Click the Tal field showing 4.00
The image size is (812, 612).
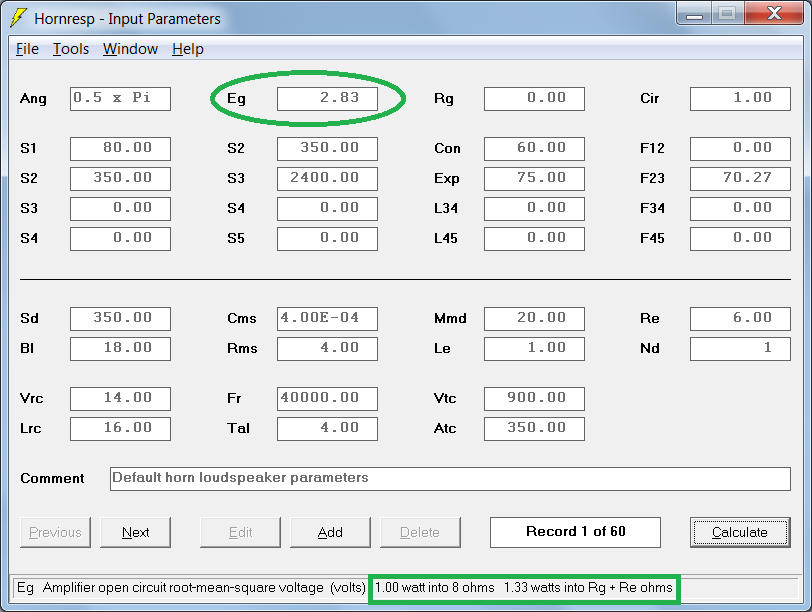pos(327,429)
